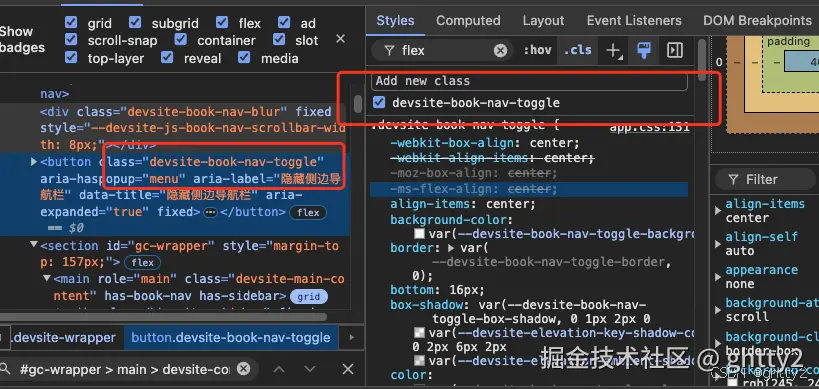Viewport: 819px width, 389px height.
Task: Toggle the :hov element state panel
Action: coord(537,50)
